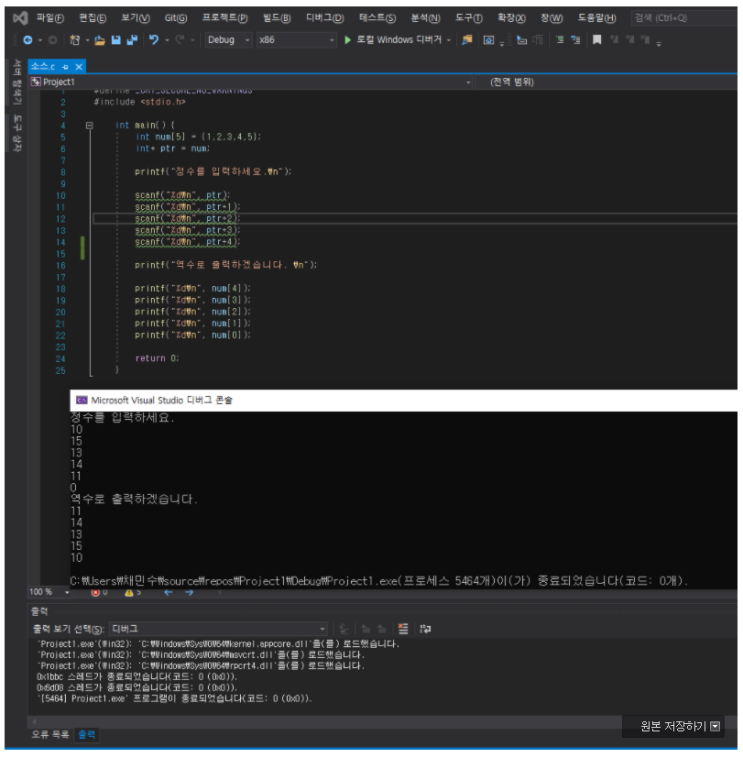The height and width of the screenshot is (758, 743).
Task: Click the find in files icon
Action: 467,40
